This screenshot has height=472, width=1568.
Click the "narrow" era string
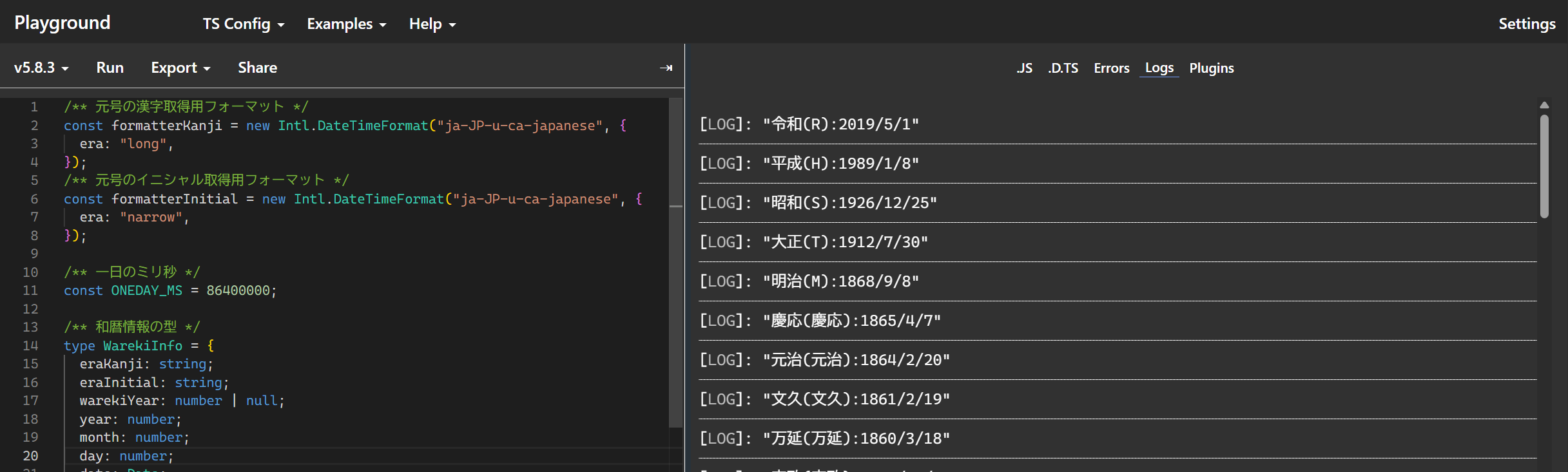coord(151,217)
